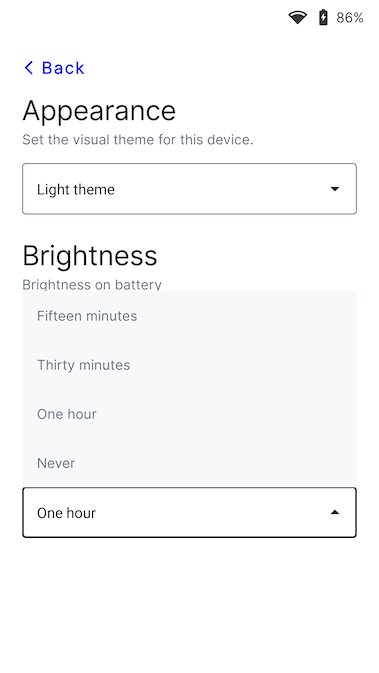Choose Fifteen minutes from the list

(x=189, y=316)
